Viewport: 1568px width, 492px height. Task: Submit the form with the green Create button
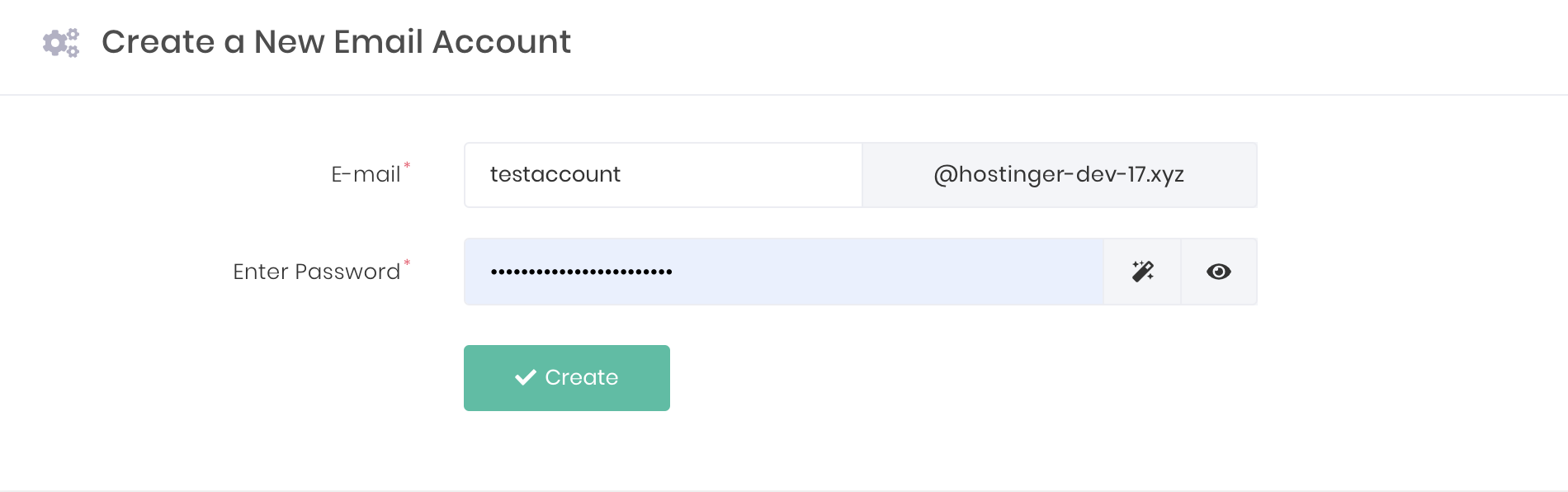point(567,378)
